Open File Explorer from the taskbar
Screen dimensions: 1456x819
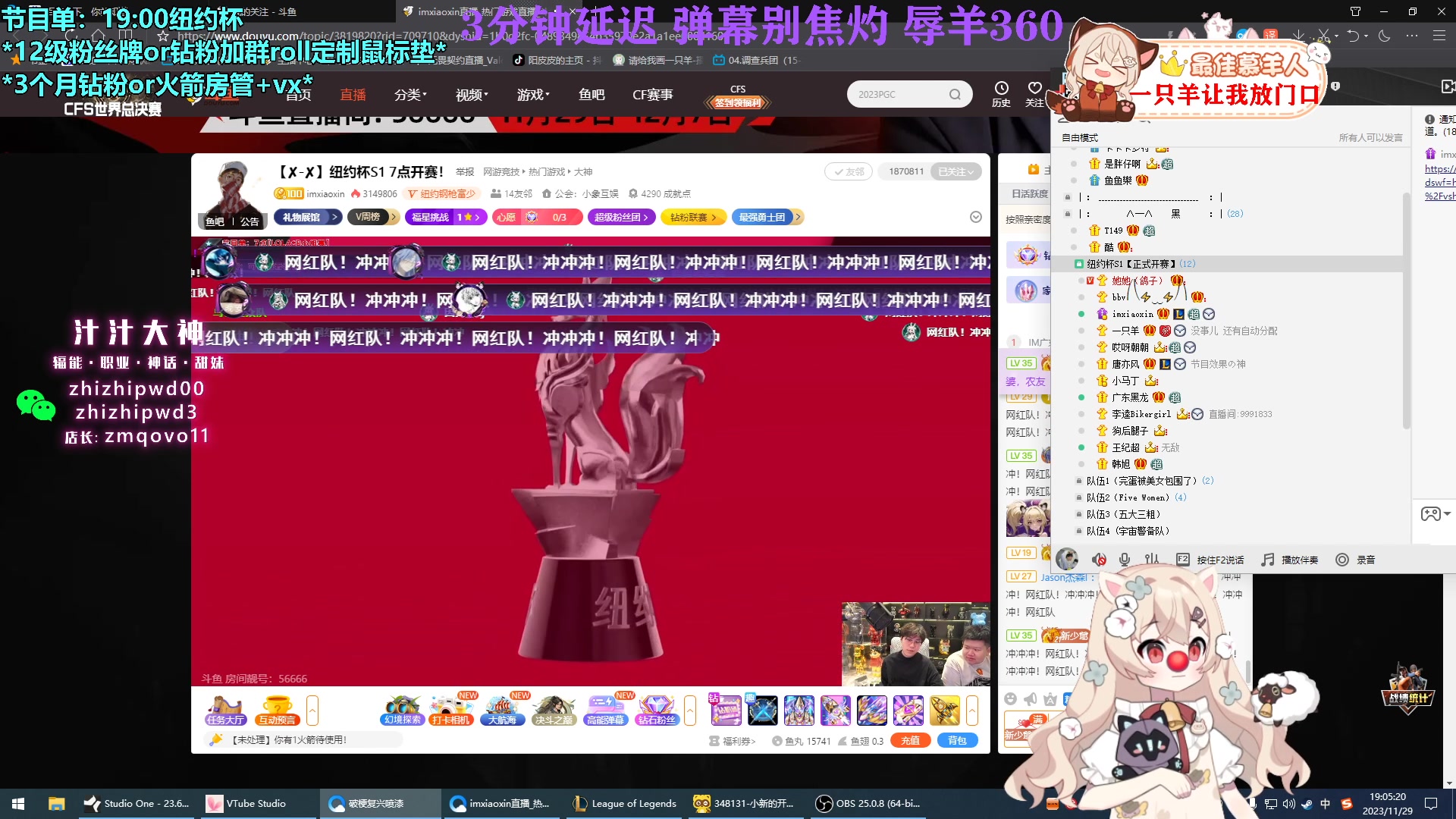tap(56, 804)
